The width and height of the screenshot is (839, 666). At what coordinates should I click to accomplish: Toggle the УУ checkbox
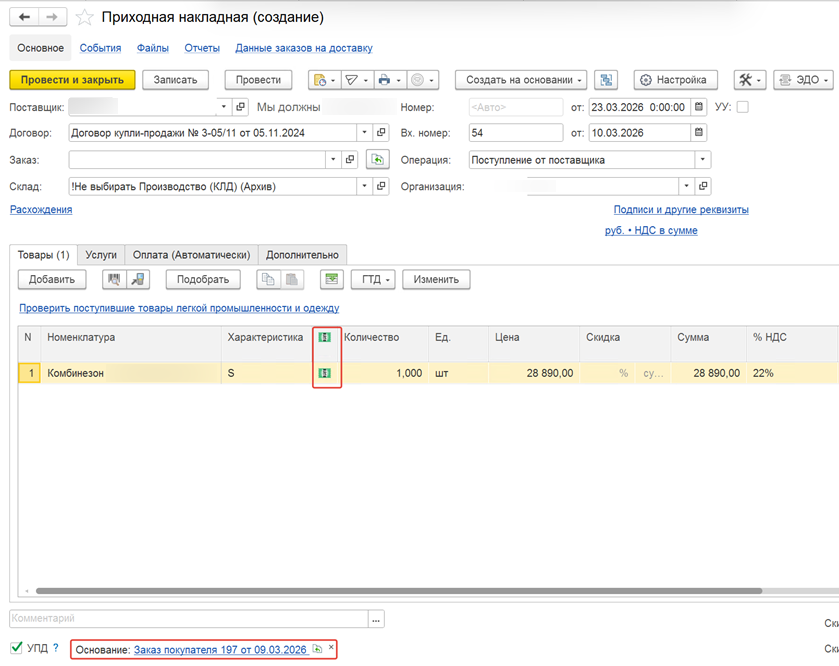pyautogui.click(x=742, y=107)
